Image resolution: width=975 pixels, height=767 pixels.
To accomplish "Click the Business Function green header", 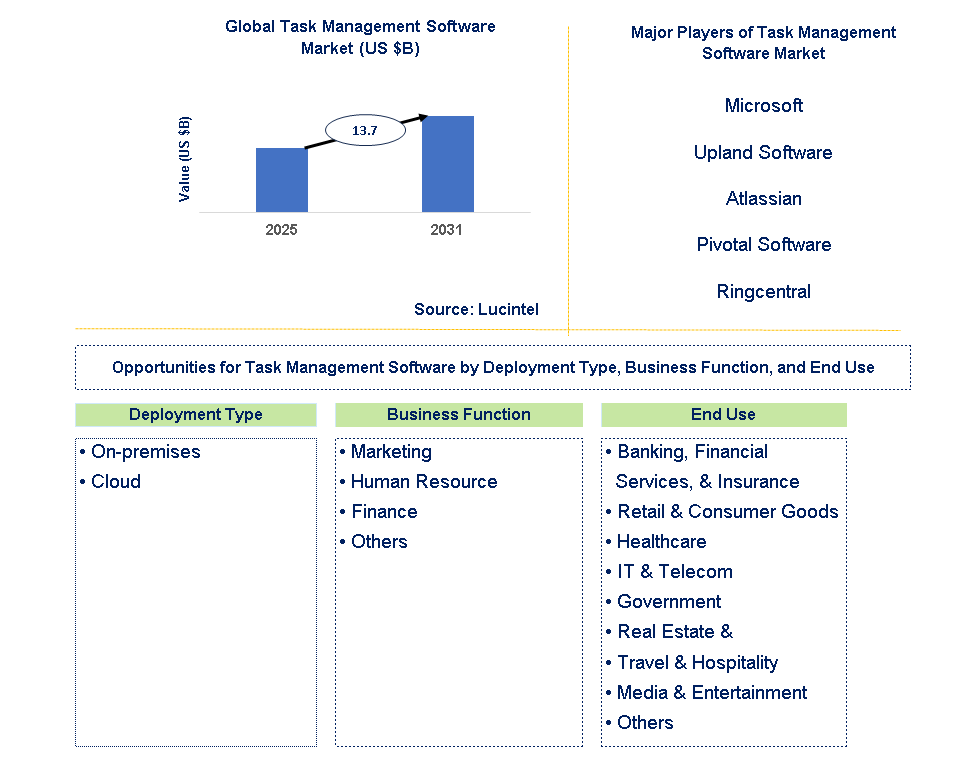I will coord(459,414).
